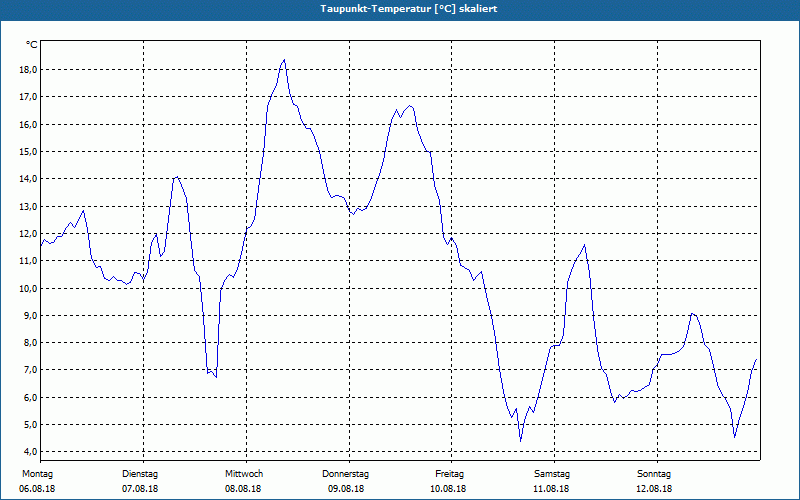The image size is (800, 500).
Task: Click the 06.08.18 date label
Action: pos(37,489)
